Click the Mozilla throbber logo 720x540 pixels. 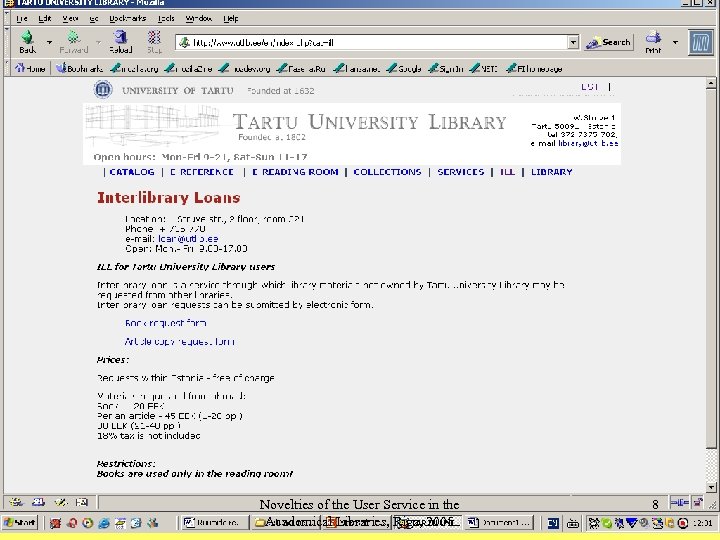[701, 42]
